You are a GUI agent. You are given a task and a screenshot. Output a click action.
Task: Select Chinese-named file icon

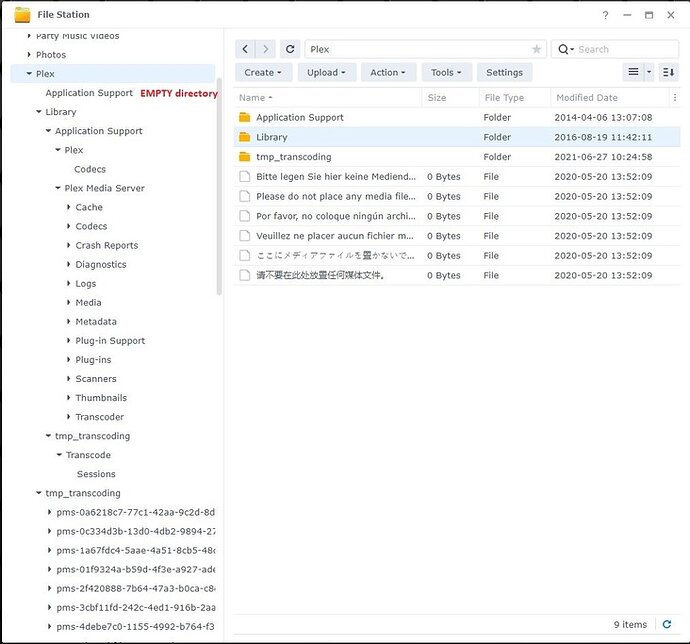click(244, 275)
